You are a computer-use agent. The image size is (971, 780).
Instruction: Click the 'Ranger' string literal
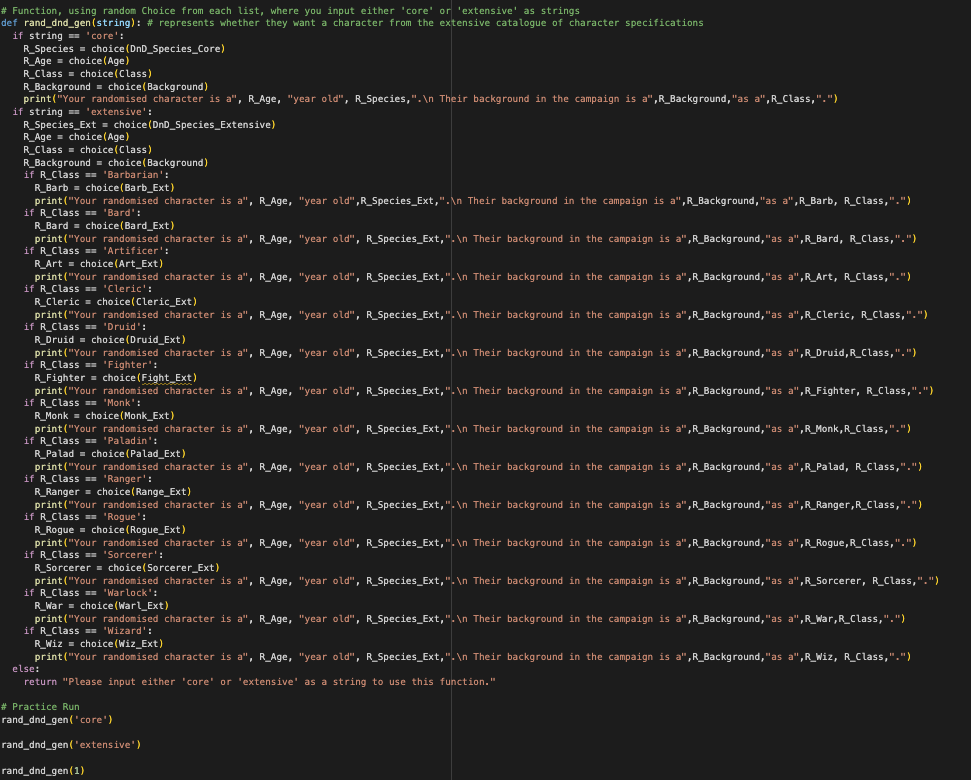click(124, 479)
